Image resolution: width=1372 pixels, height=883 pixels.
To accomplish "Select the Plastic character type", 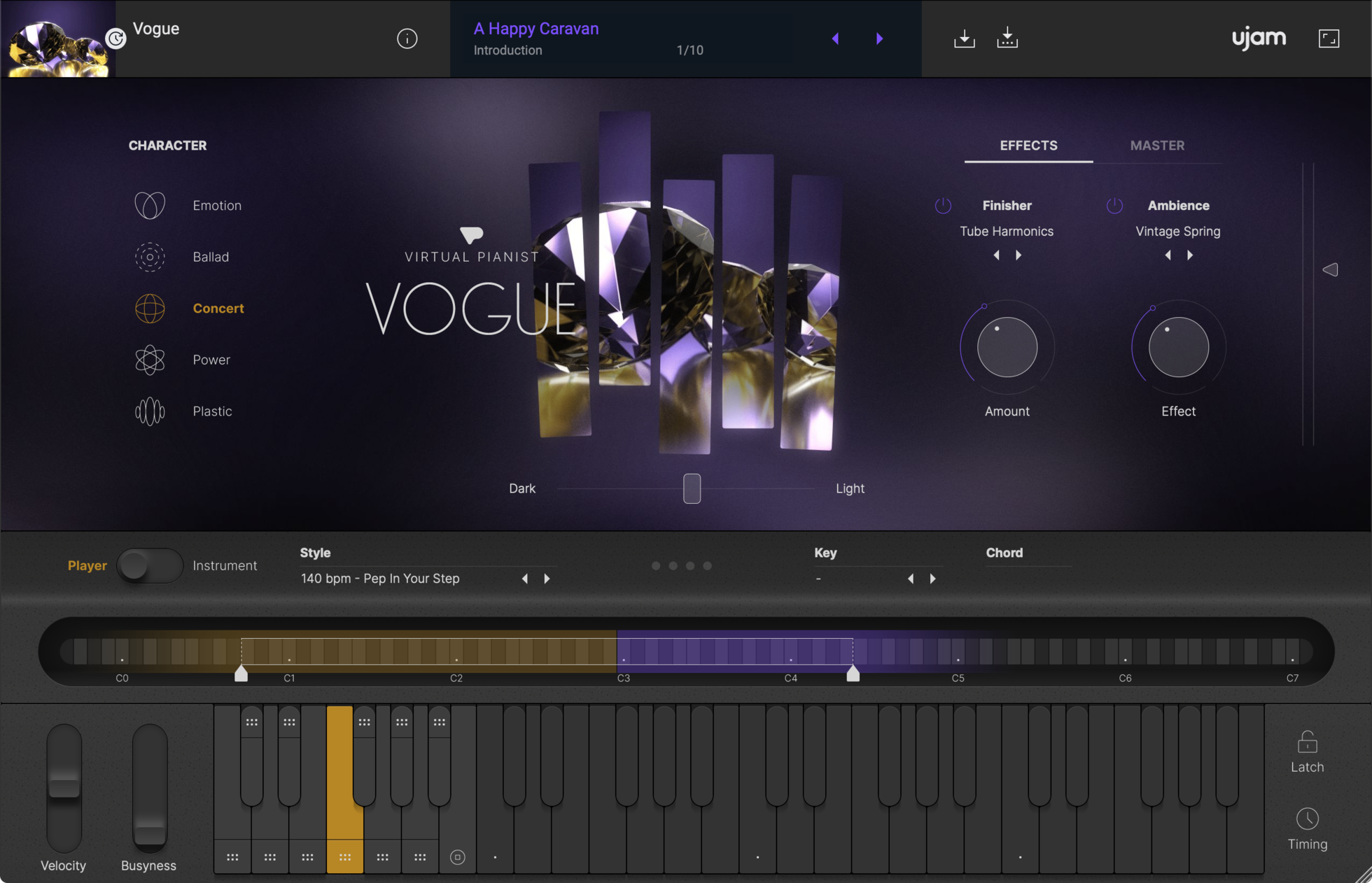I will 210,411.
